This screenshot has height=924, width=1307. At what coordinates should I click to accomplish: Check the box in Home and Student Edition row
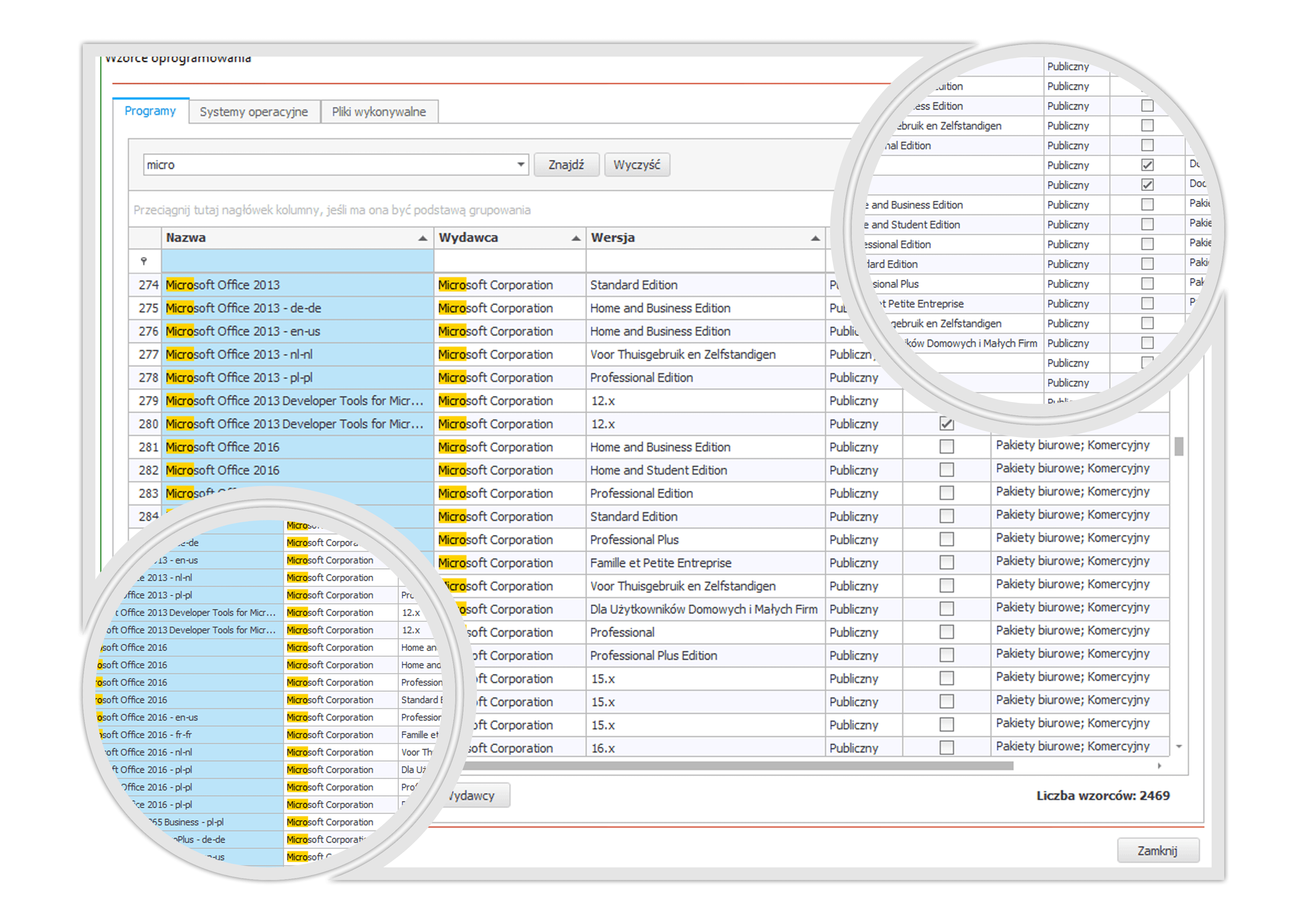[x=947, y=470]
